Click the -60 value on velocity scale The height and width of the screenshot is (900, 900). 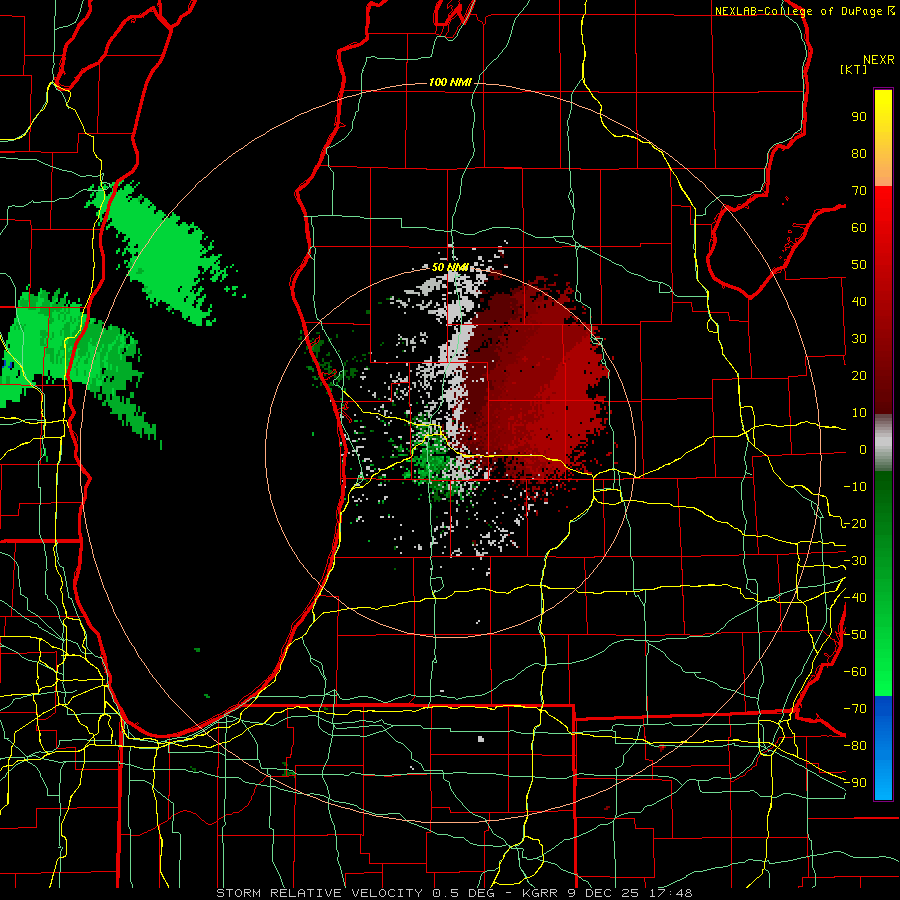pos(855,672)
